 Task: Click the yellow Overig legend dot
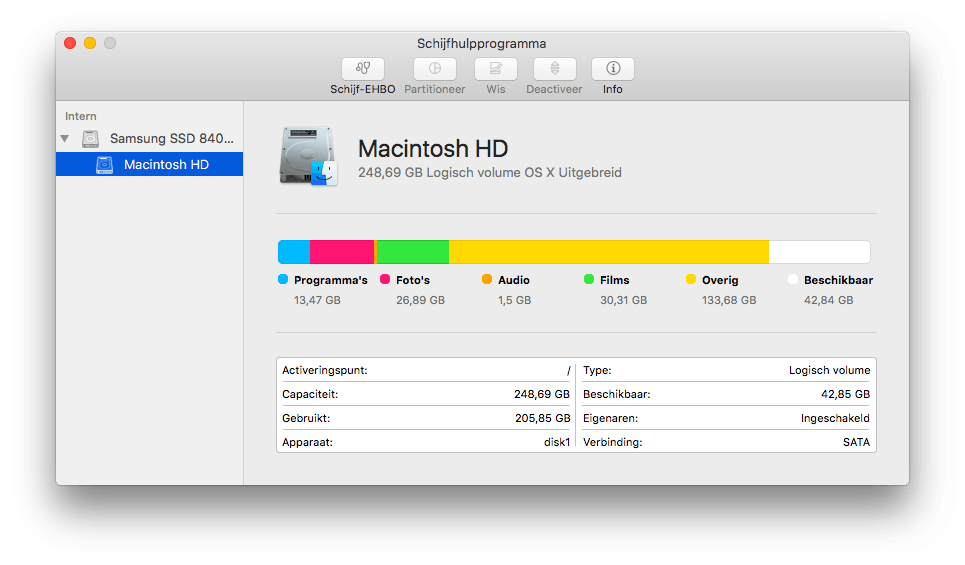coord(691,279)
